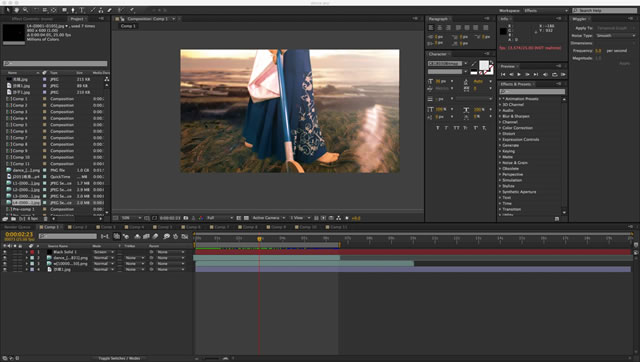
Task: Select the Selection arrow tool
Action: tap(8, 10)
